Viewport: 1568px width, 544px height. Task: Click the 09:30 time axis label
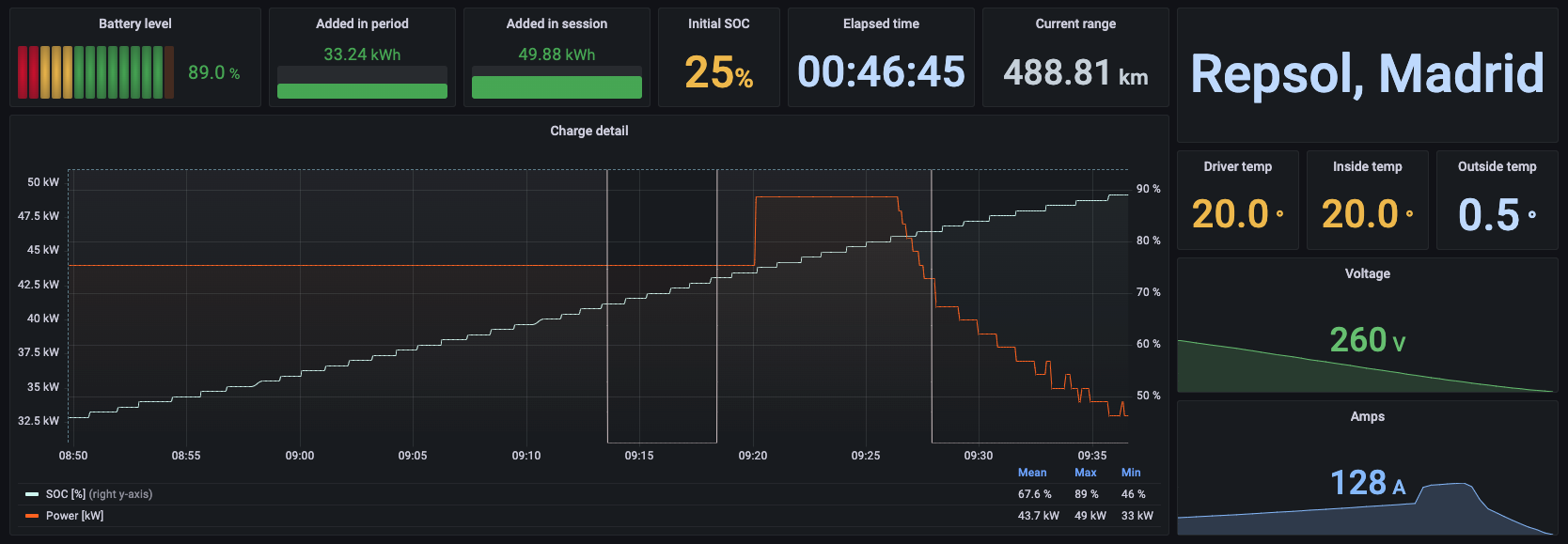(x=979, y=456)
